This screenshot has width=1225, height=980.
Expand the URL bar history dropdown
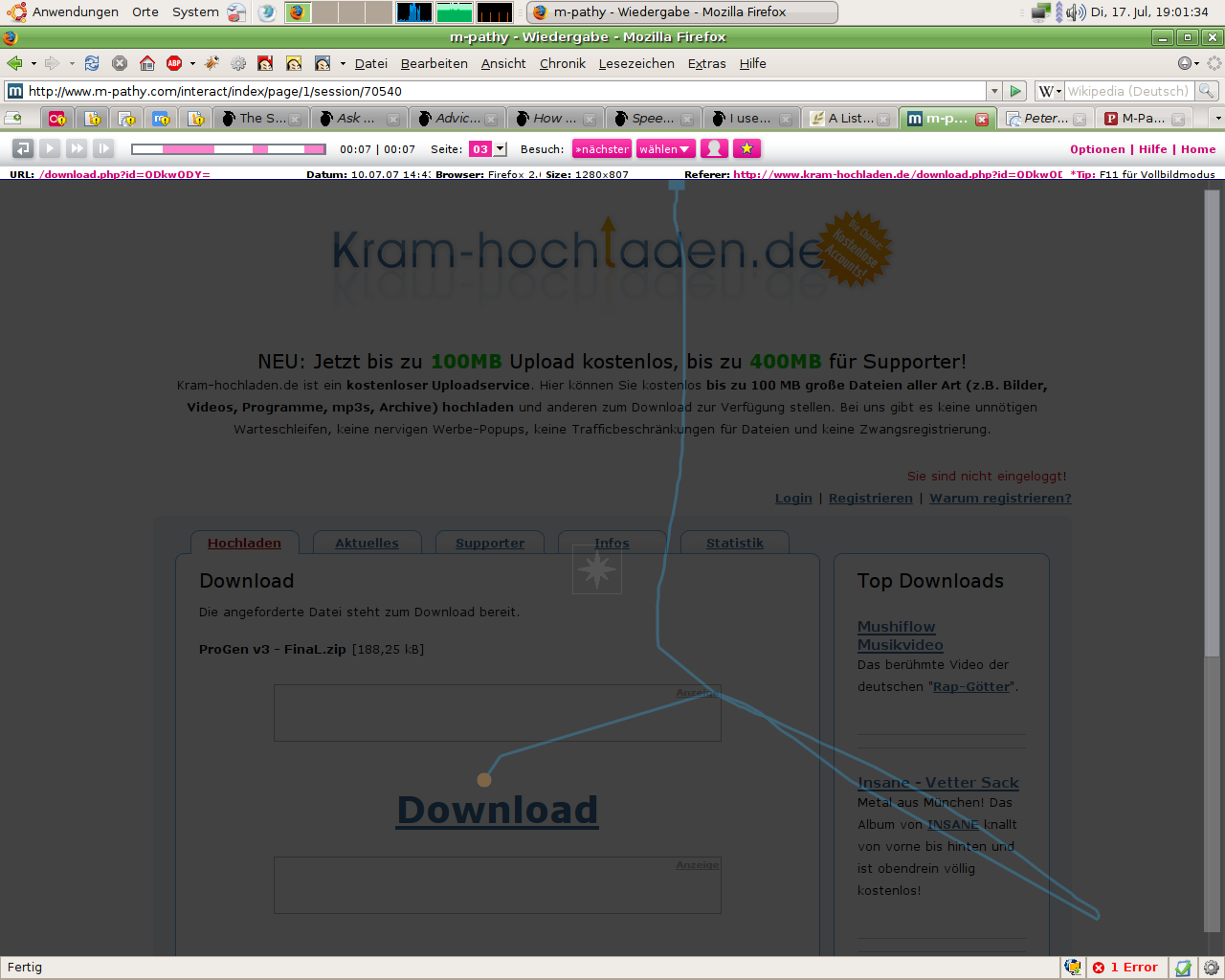pyautogui.click(x=994, y=91)
